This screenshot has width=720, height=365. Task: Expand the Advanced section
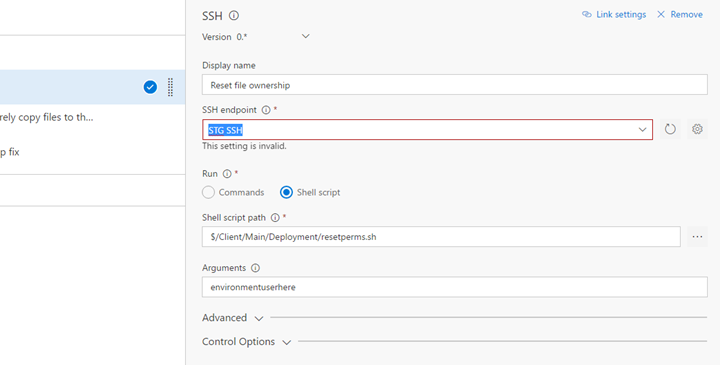pos(232,318)
